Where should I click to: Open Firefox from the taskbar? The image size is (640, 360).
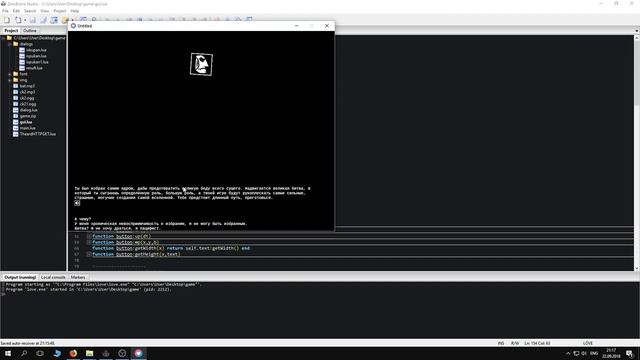click(73, 353)
